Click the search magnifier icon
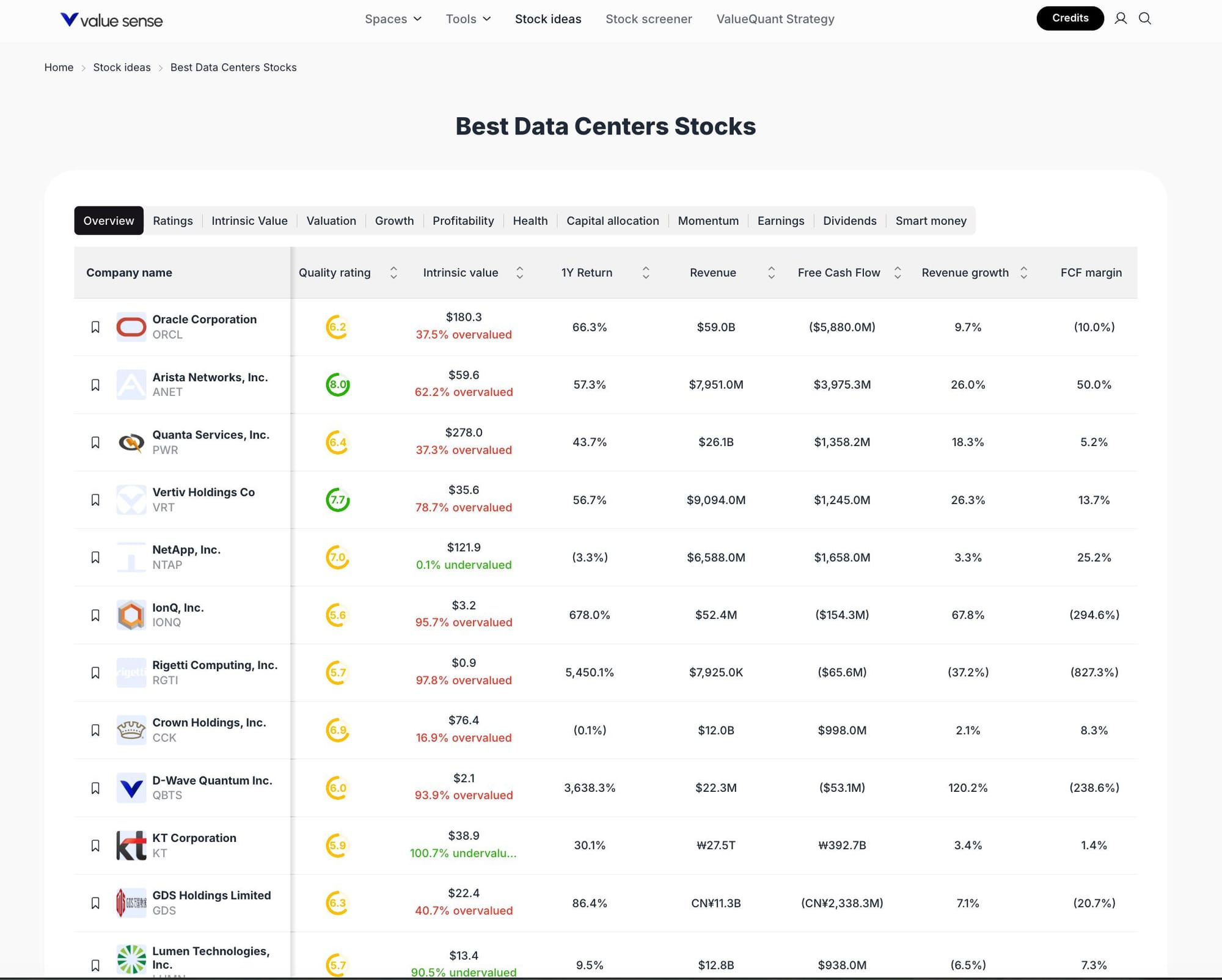 (1144, 18)
